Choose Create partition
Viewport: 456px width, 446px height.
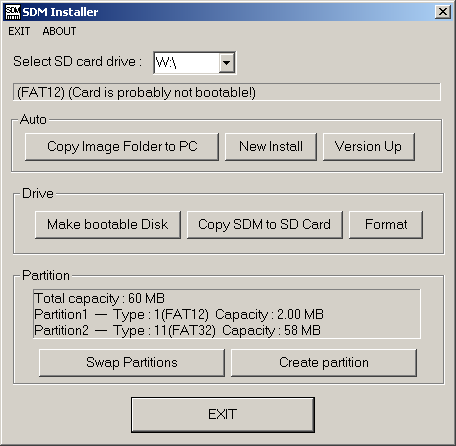[x=324, y=363]
